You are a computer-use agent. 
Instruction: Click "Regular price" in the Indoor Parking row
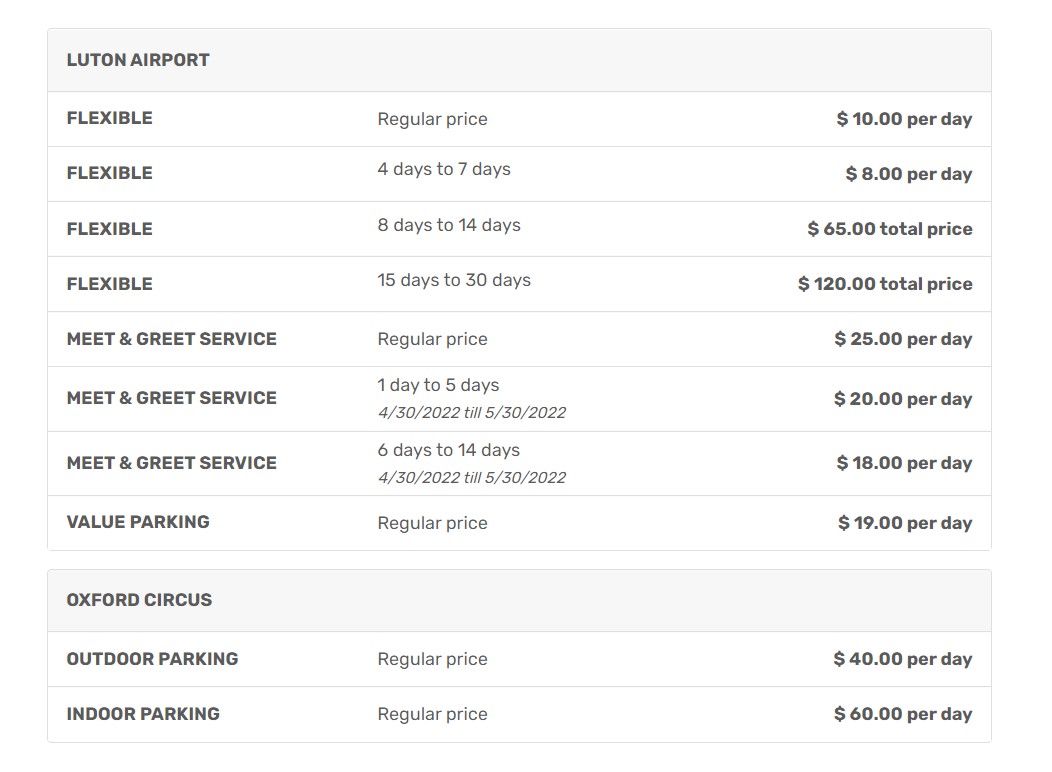click(x=432, y=714)
